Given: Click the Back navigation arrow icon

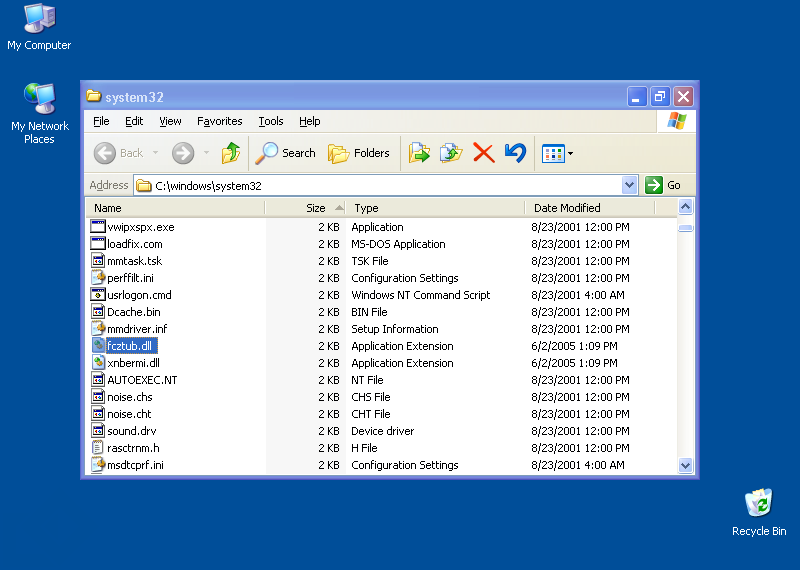Looking at the screenshot, I should point(105,153).
